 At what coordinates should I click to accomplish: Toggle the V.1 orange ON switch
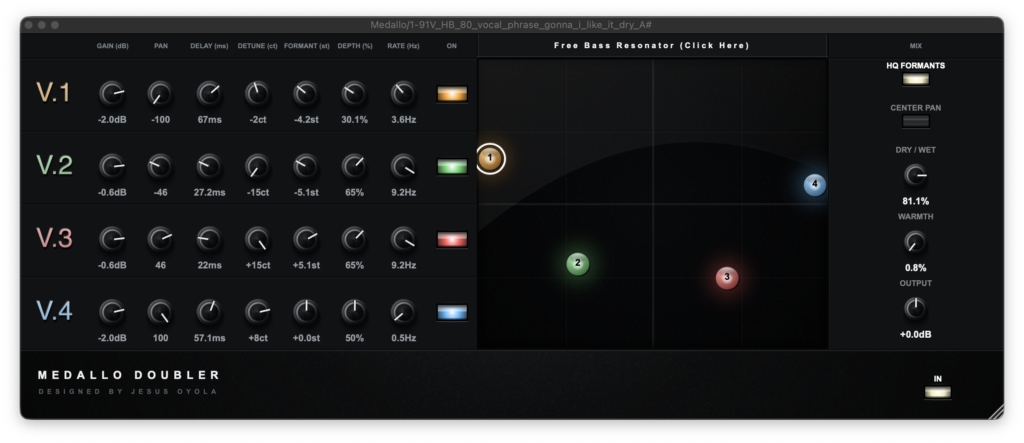coord(452,94)
